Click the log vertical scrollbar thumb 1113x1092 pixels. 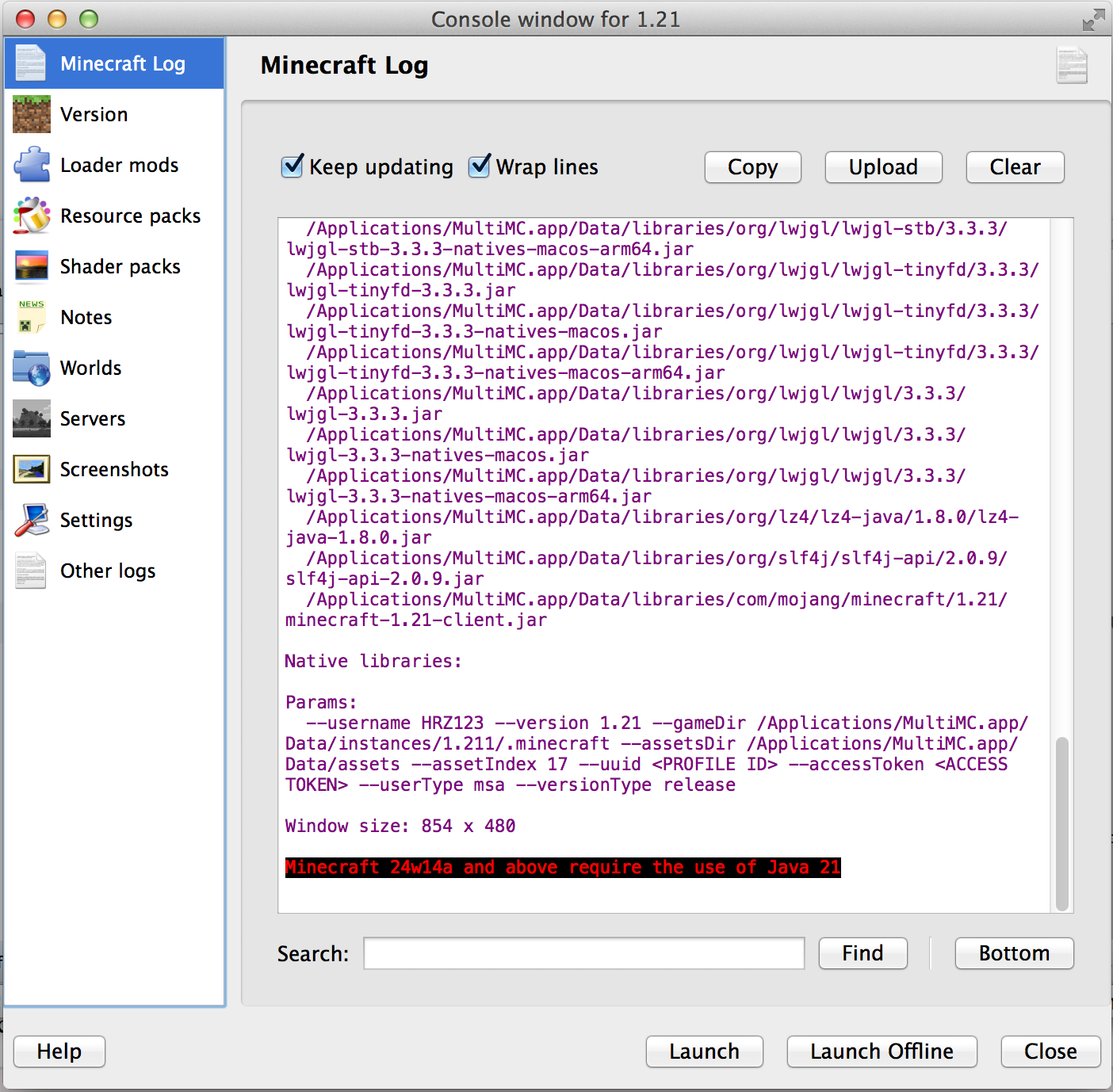point(1062,824)
